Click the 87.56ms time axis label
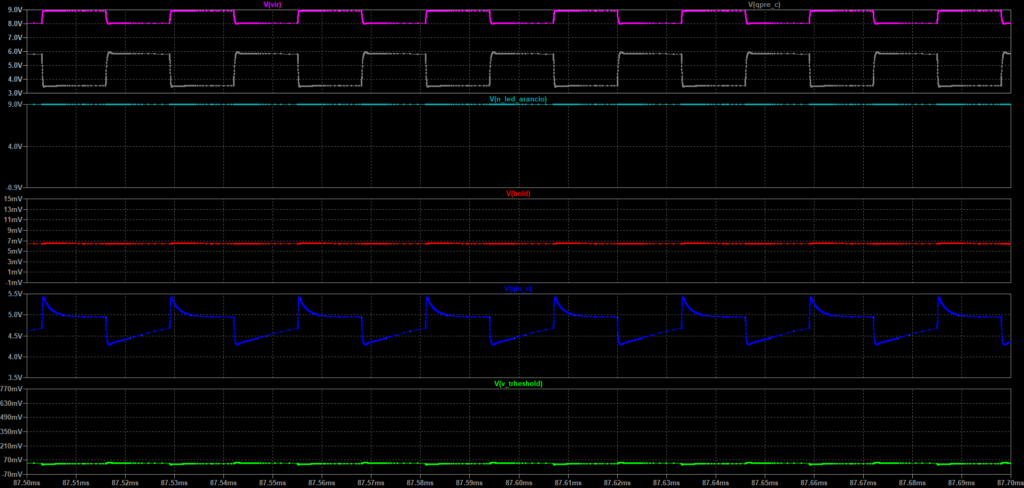This screenshot has height=488, width=1024. point(322,483)
